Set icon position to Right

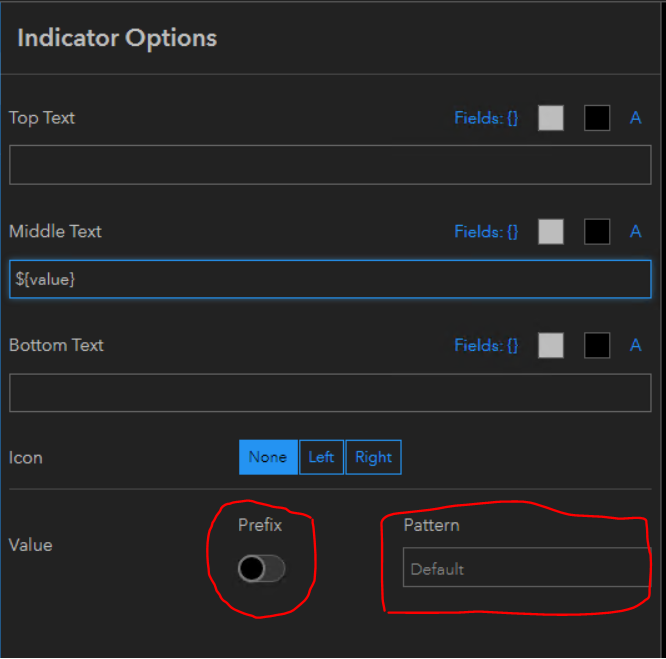point(373,457)
